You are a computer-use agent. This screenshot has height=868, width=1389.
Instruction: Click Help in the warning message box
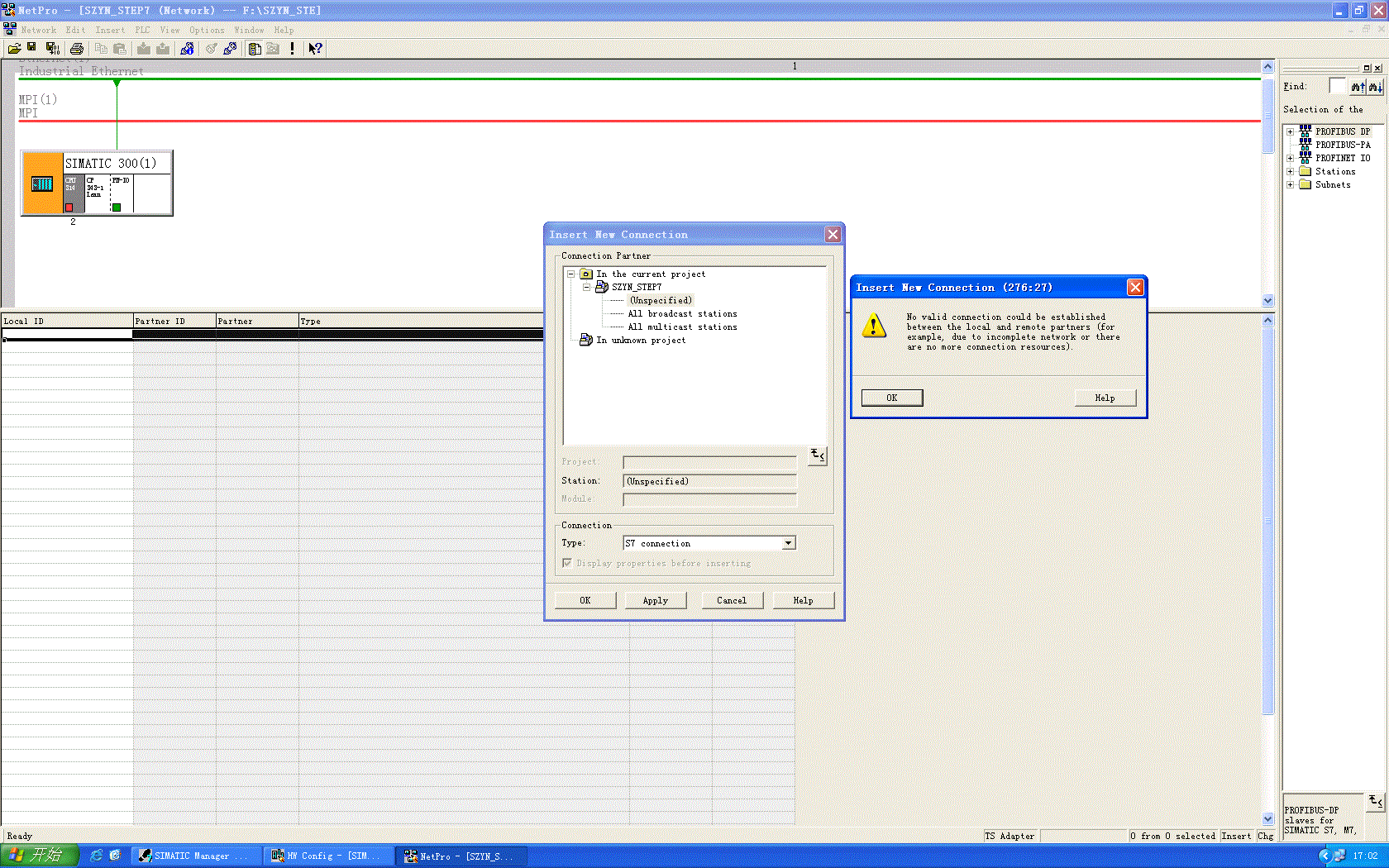point(1105,398)
